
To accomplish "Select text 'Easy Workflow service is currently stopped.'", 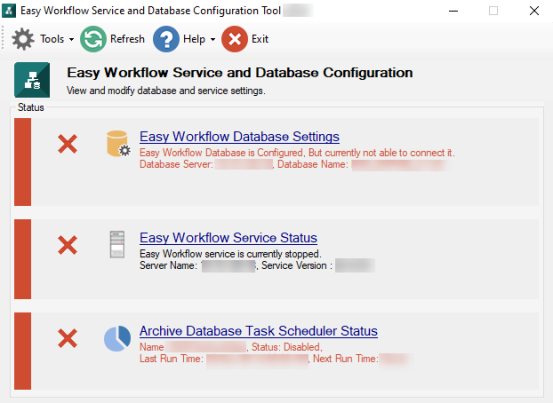I will pos(230,254).
